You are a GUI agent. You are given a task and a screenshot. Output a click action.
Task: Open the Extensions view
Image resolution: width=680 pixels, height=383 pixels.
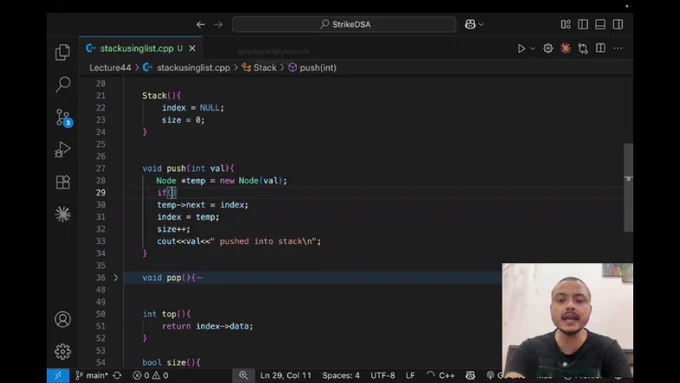tap(63, 182)
